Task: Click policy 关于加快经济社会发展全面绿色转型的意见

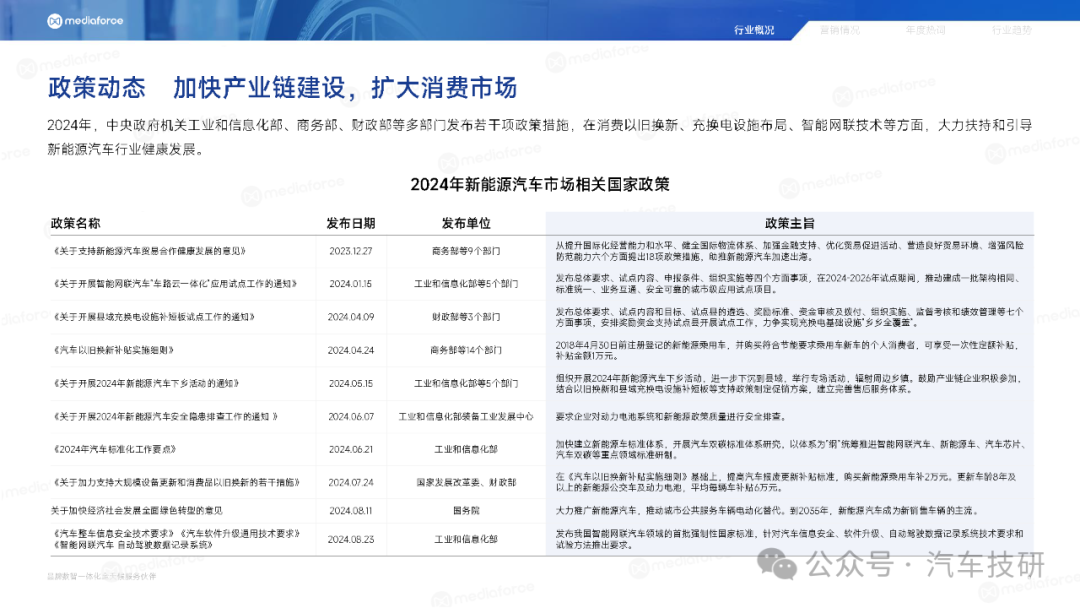Action: 136,511
